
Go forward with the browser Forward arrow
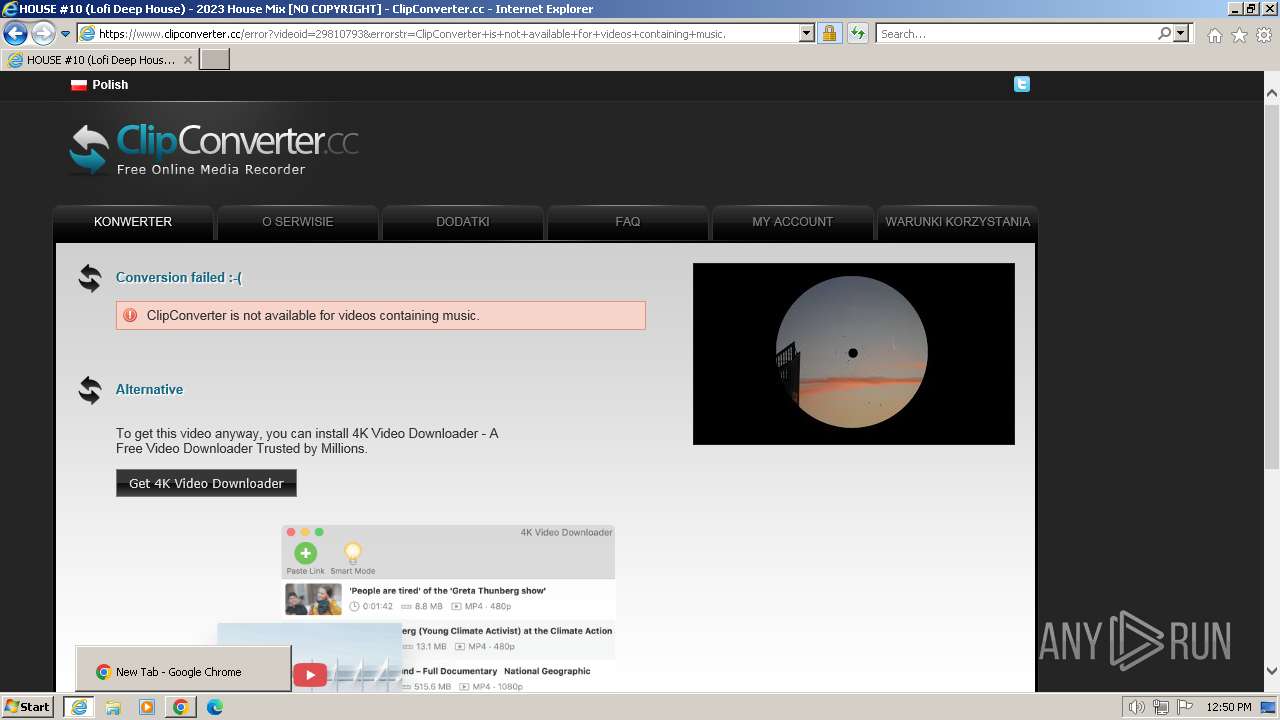click(x=43, y=33)
